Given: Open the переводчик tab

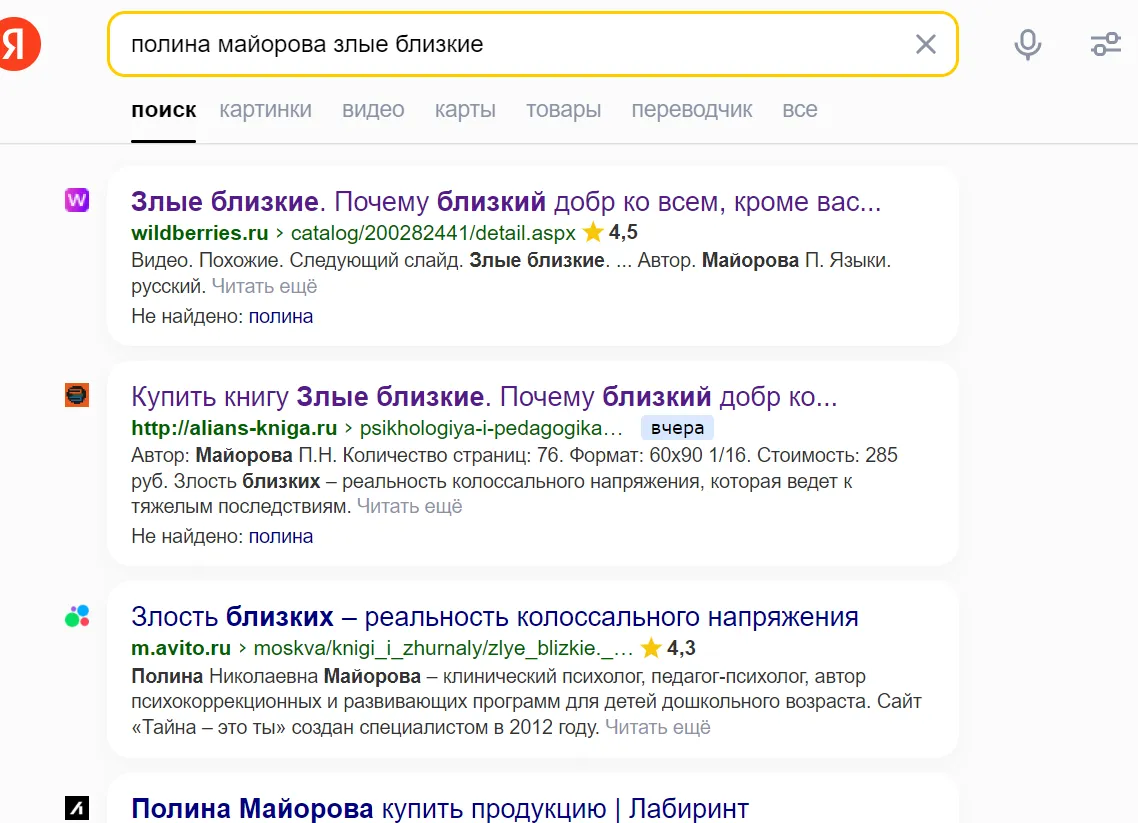Looking at the screenshot, I should 692,110.
